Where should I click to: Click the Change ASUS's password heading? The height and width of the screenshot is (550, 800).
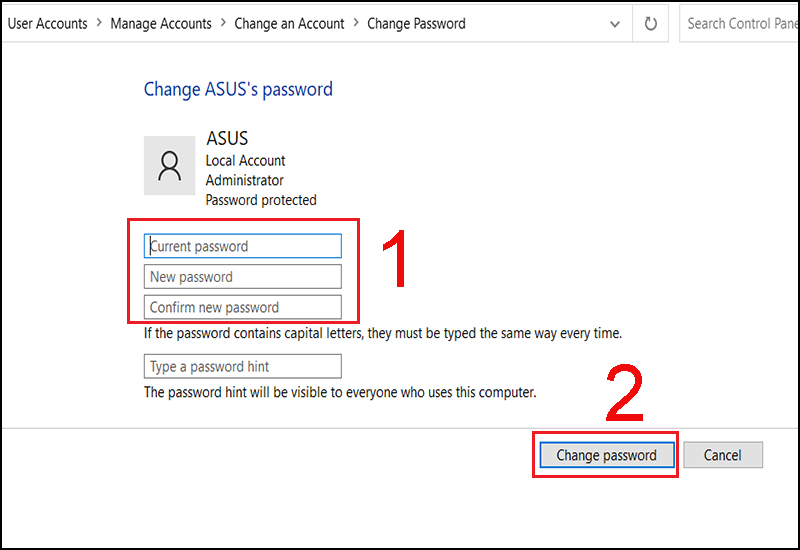238,89
